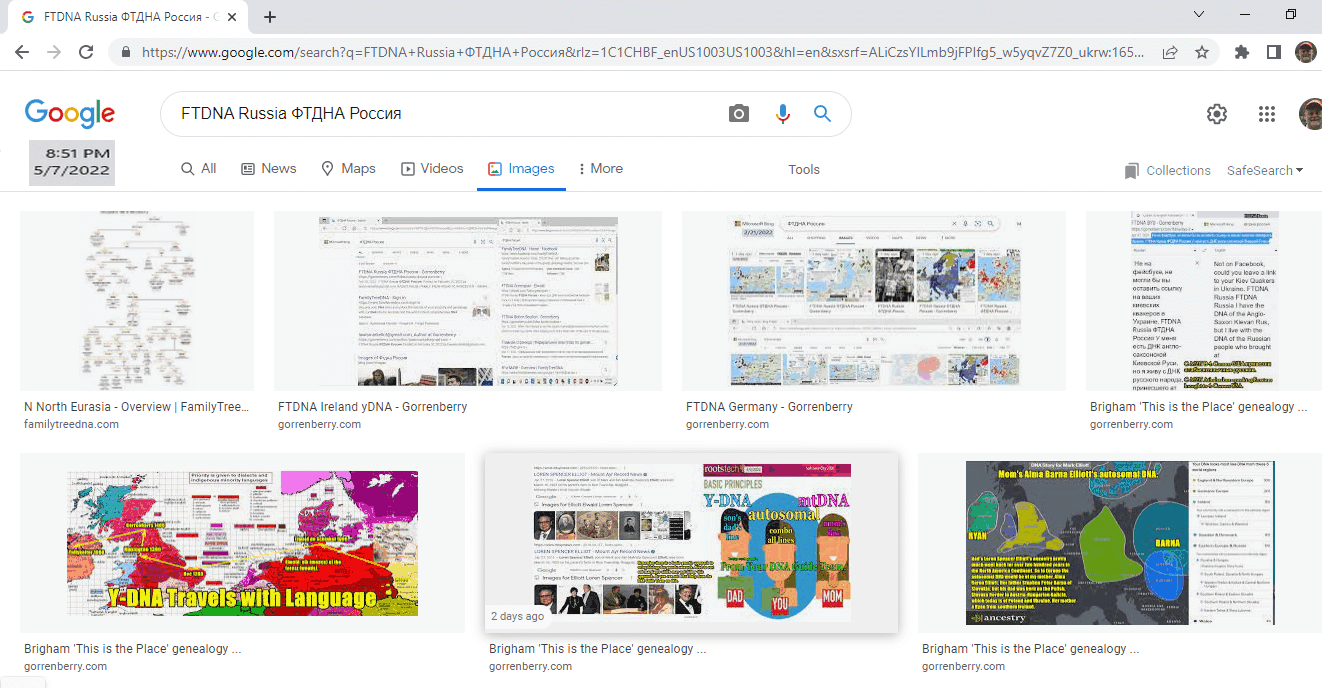Click familytreedna.com source link
The height and width of the screenshot is (688, 1322).
[71, 424]
